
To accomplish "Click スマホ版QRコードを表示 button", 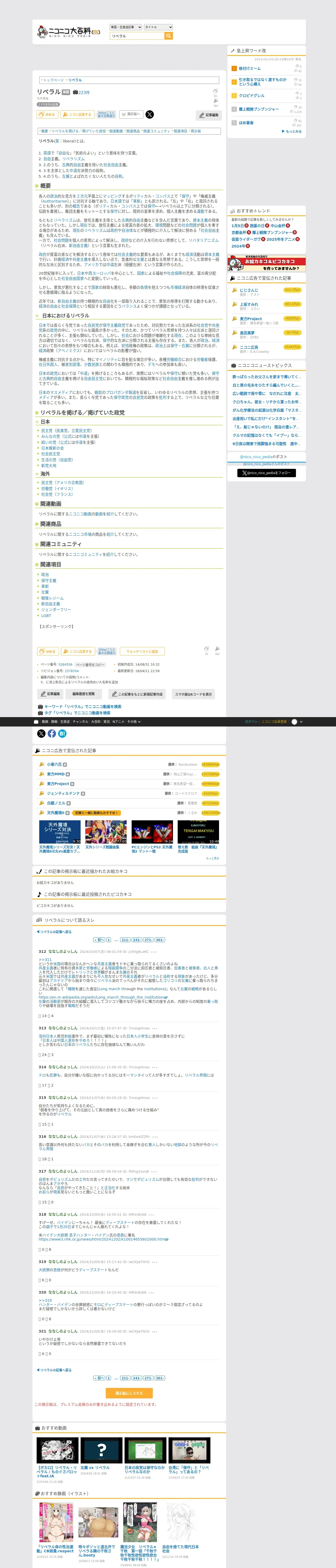I will (193, 694).
